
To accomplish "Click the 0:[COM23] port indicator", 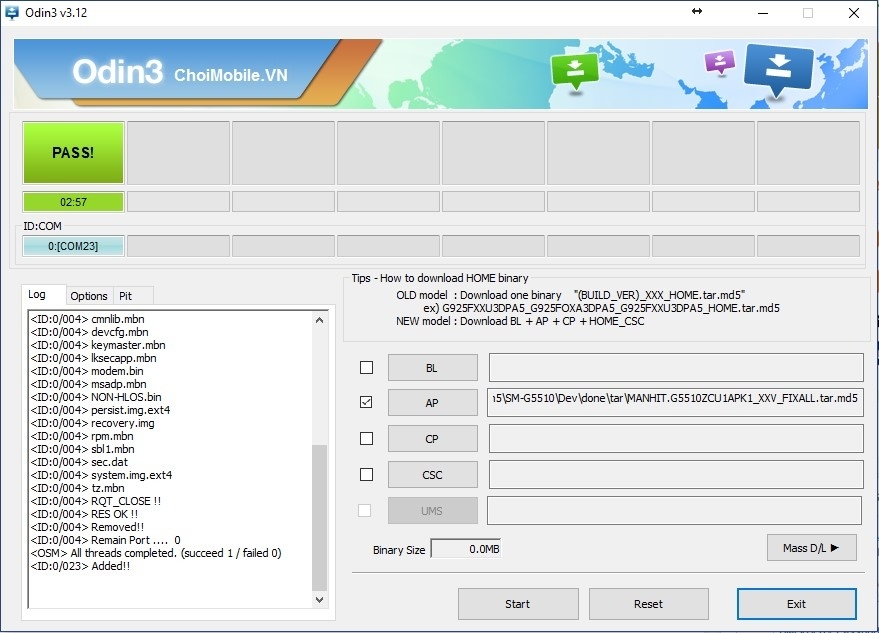I will click(x=73, y=246).
